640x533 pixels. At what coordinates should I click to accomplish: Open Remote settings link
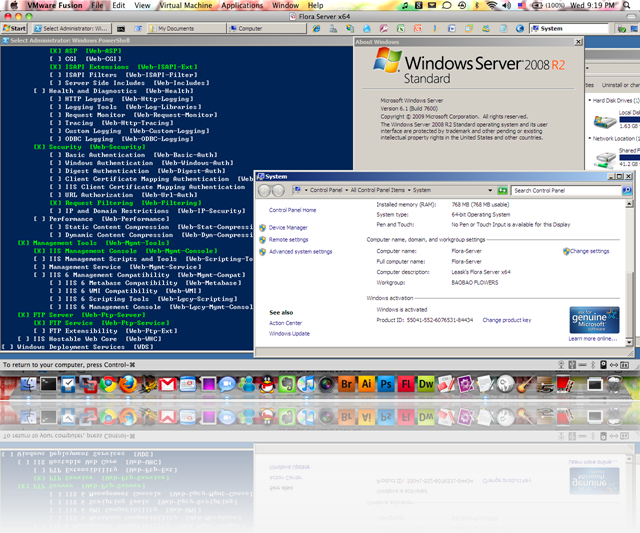click(289, 240)
